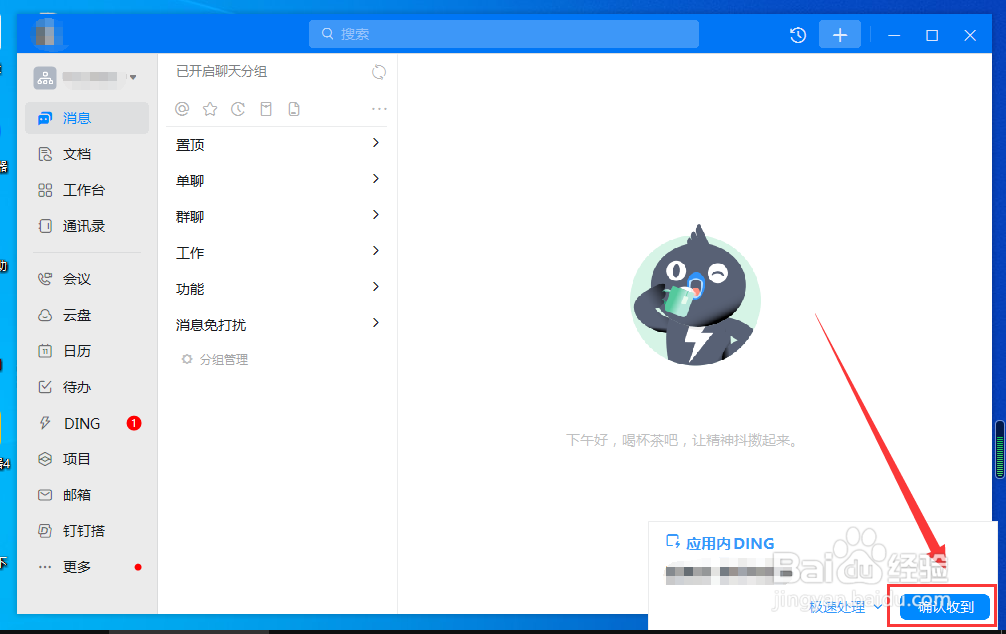Expand the 工作 group chevron

coord(376,250)
